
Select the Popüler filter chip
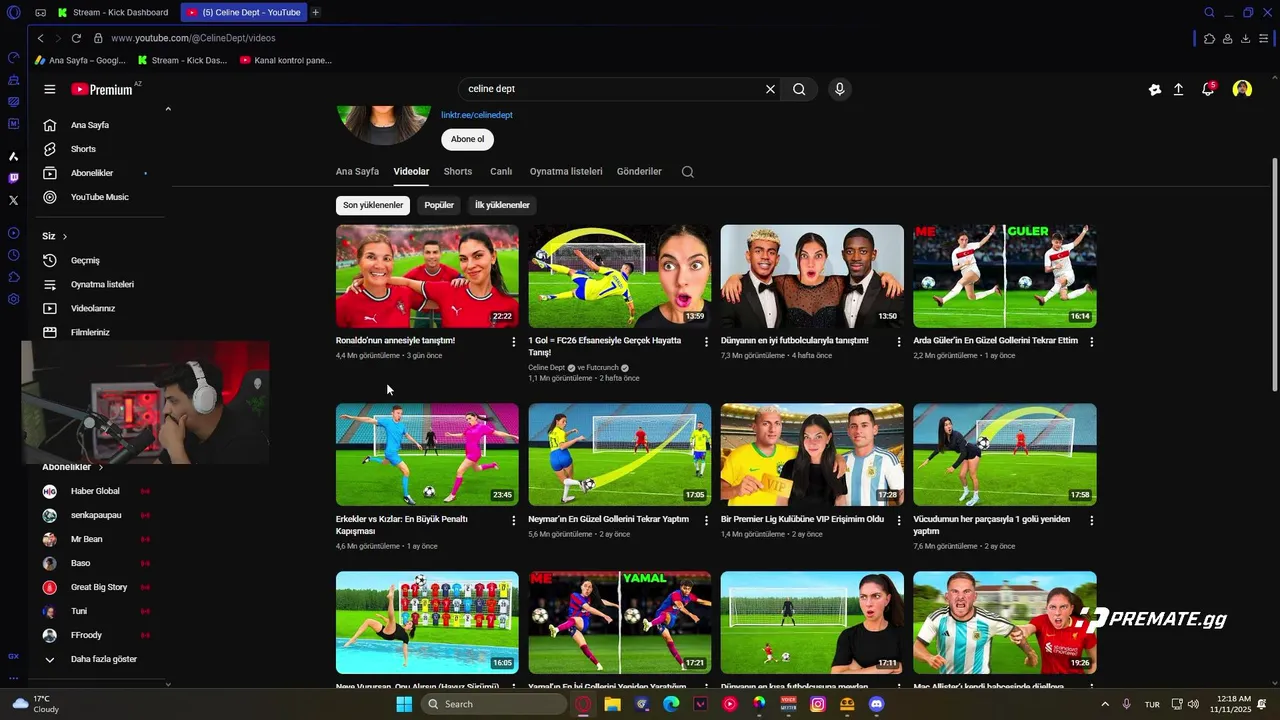click(439, 205)
